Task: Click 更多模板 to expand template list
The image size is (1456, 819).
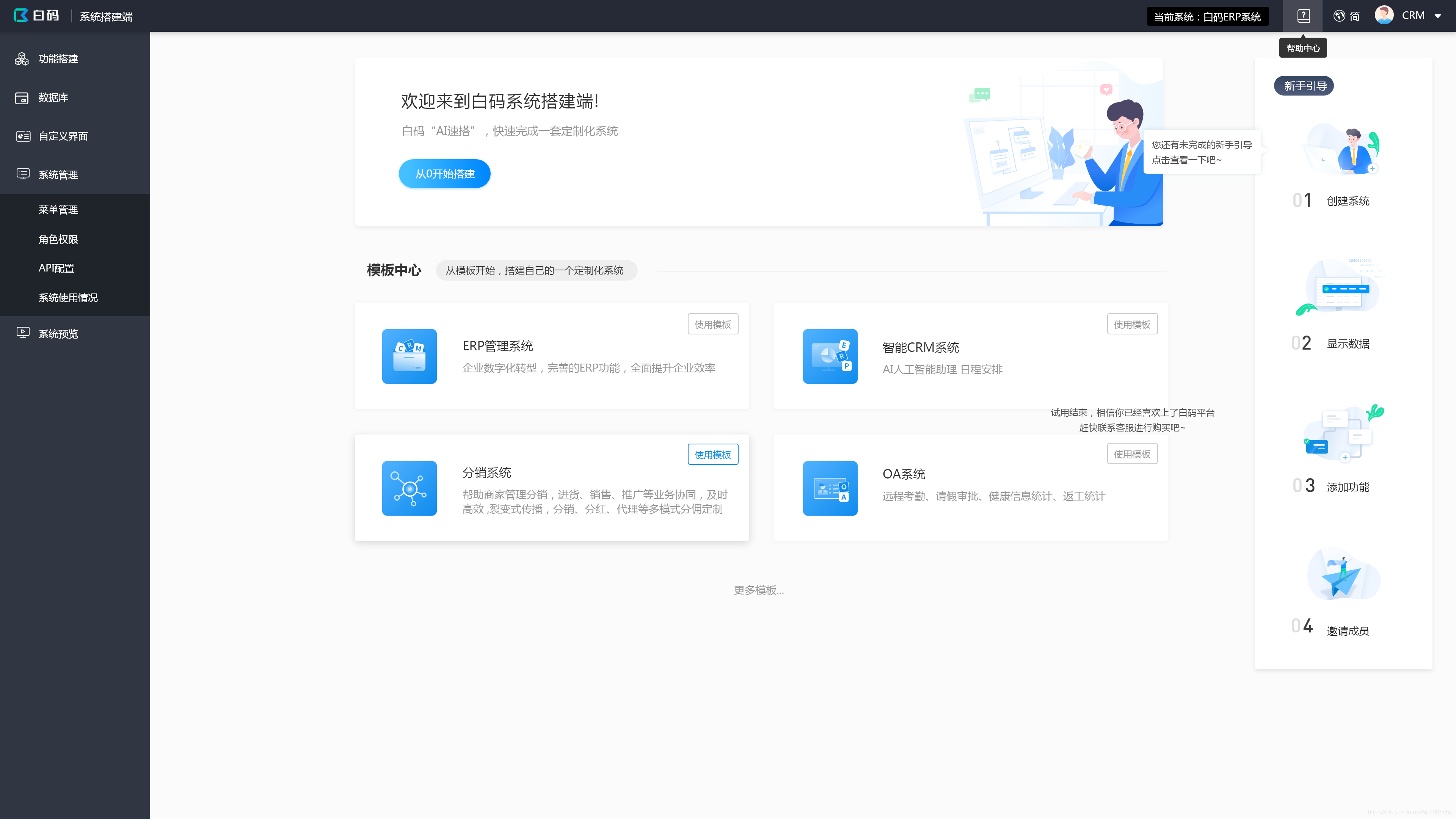Action: (758, 590)
